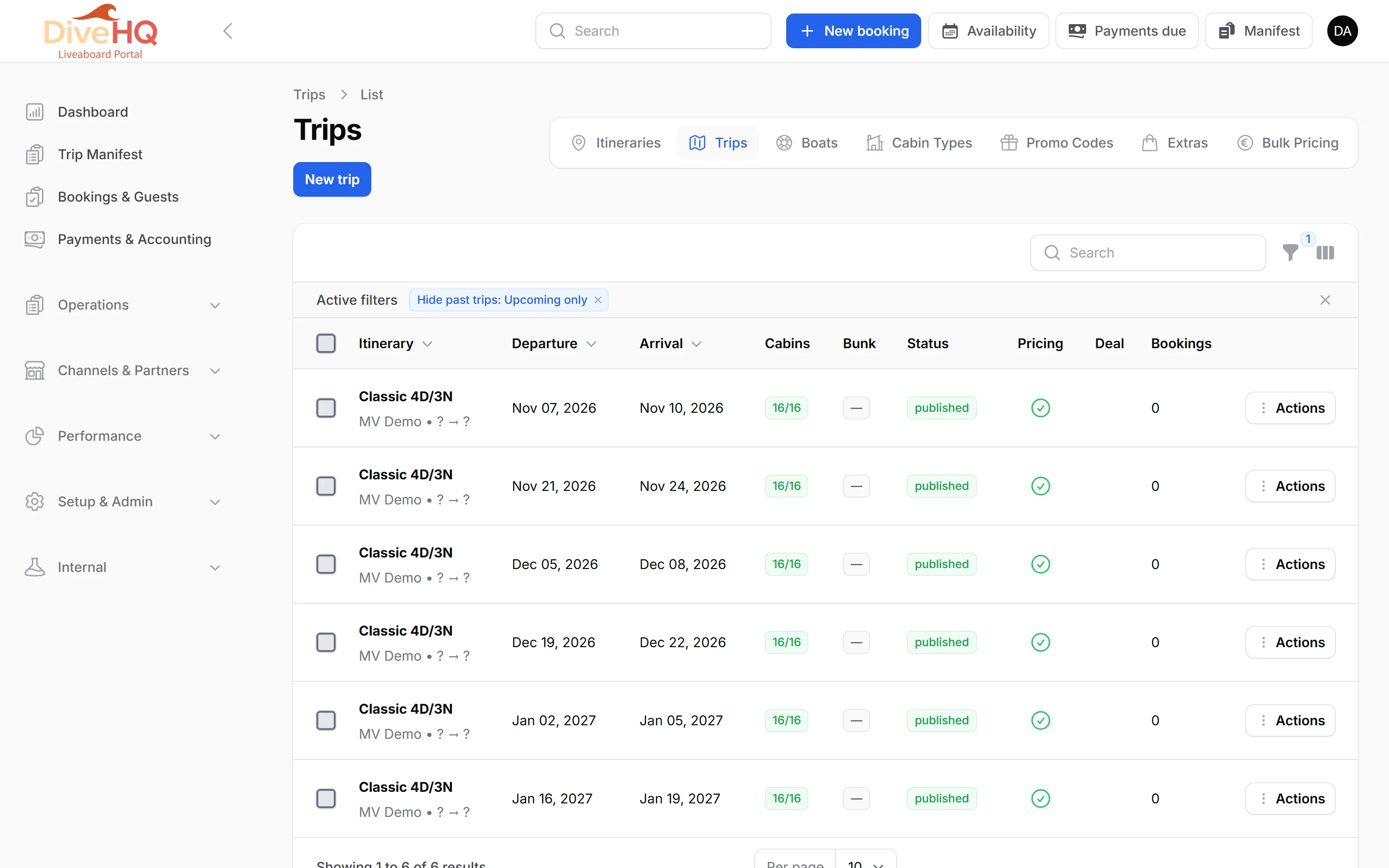This screenshot has height=868, width=1389.
Task: Click the New booking button
Action: [853, 31]
